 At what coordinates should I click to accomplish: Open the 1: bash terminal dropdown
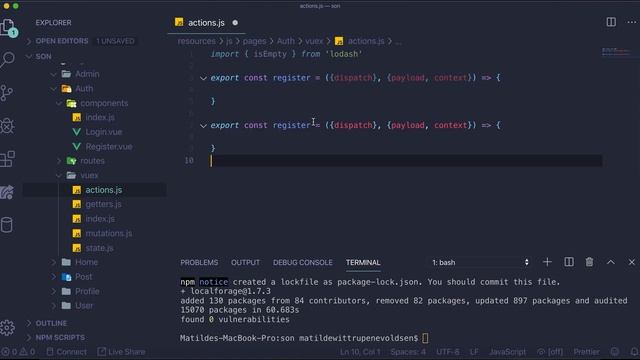pyautogui.click(x=480, y=262)
